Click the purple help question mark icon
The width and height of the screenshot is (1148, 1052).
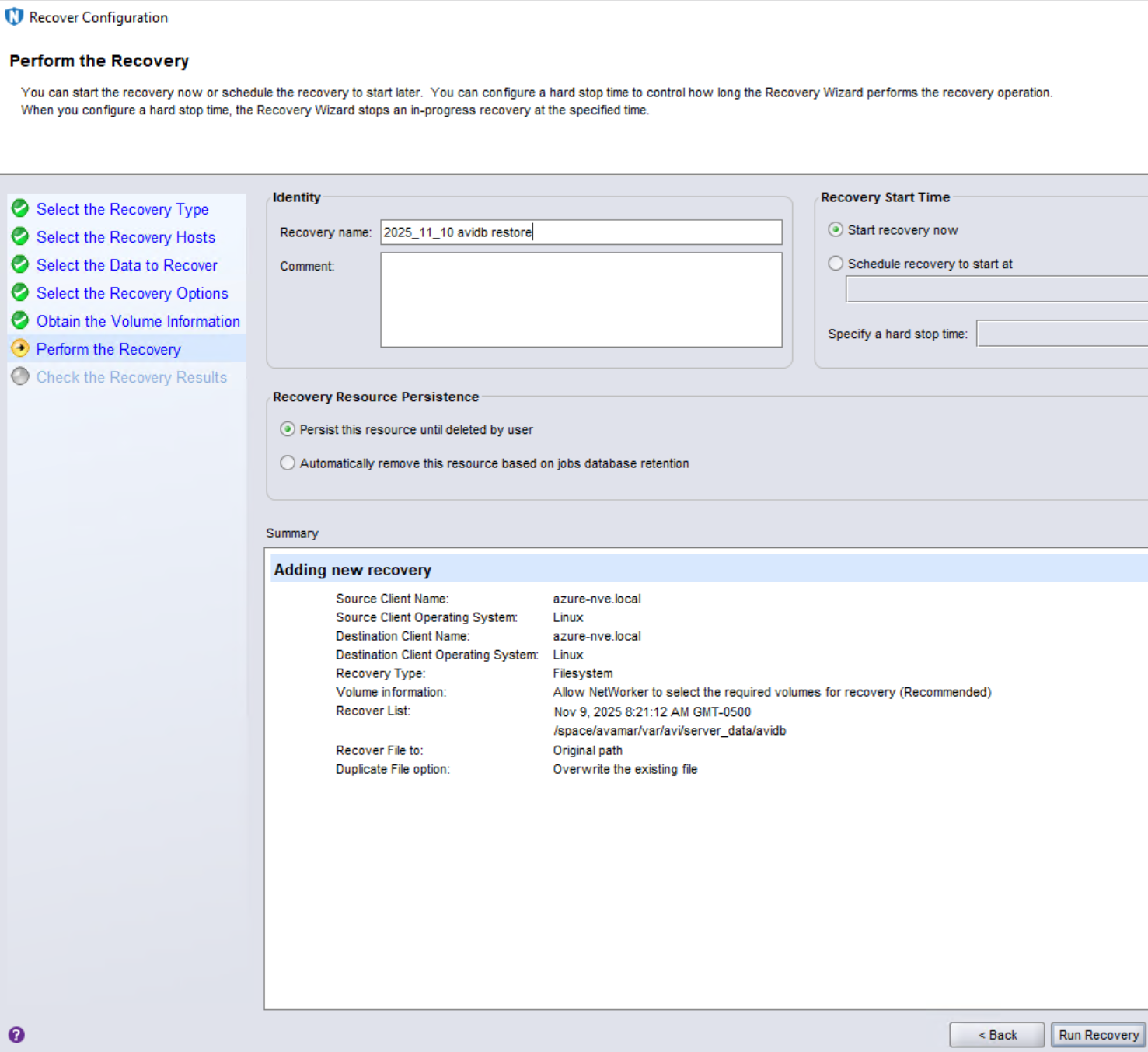click(x=16, y=1035)
